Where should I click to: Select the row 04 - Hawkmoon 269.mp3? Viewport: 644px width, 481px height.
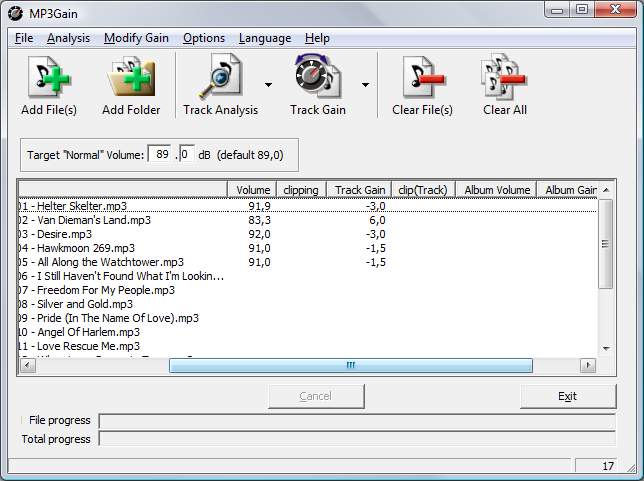[x=308, y=248]
